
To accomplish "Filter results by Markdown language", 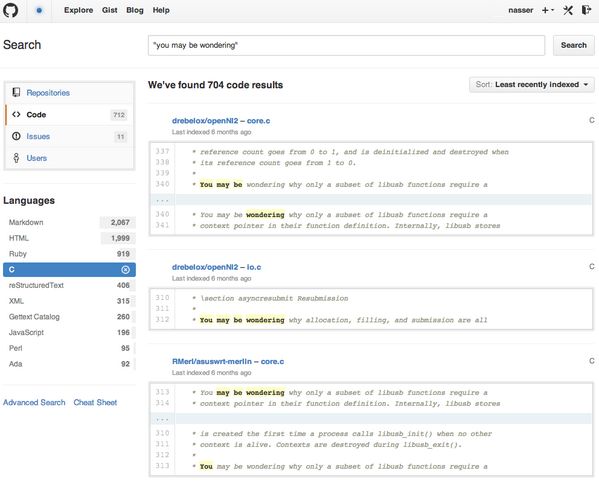I will pyautogui.click(x=69, y=222).
